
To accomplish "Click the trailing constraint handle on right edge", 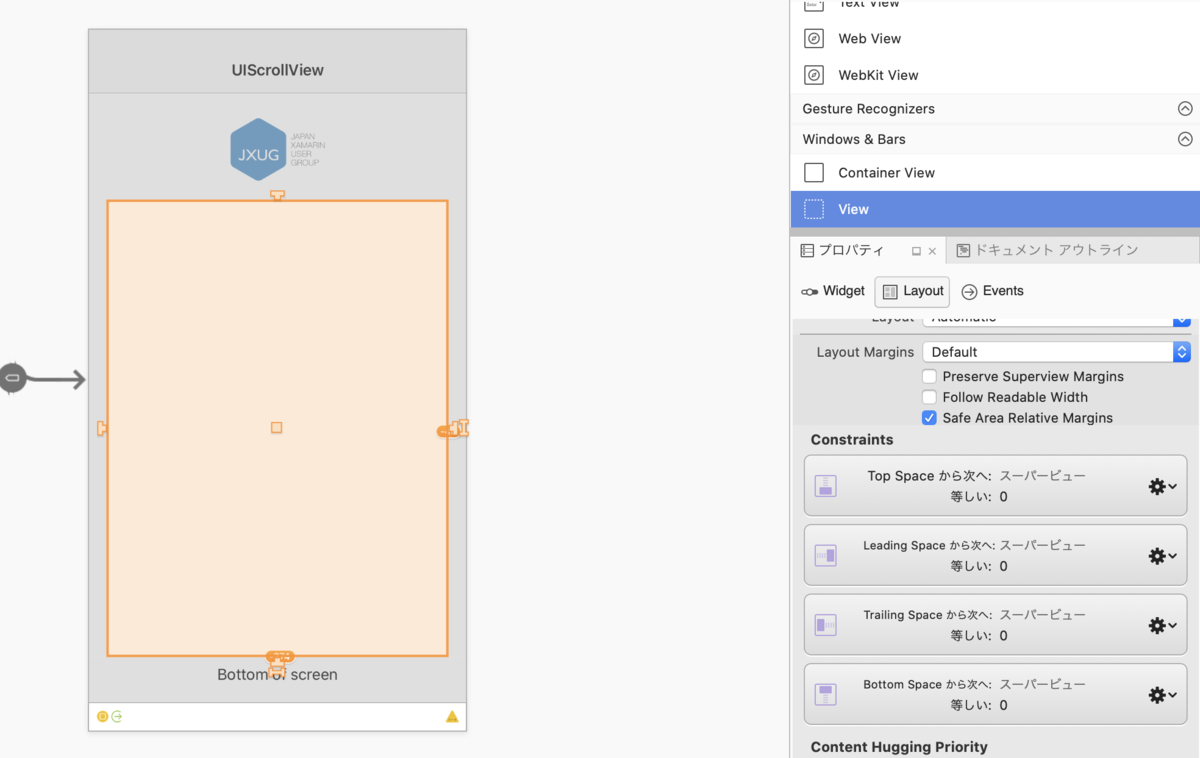I will pos(454,428).
